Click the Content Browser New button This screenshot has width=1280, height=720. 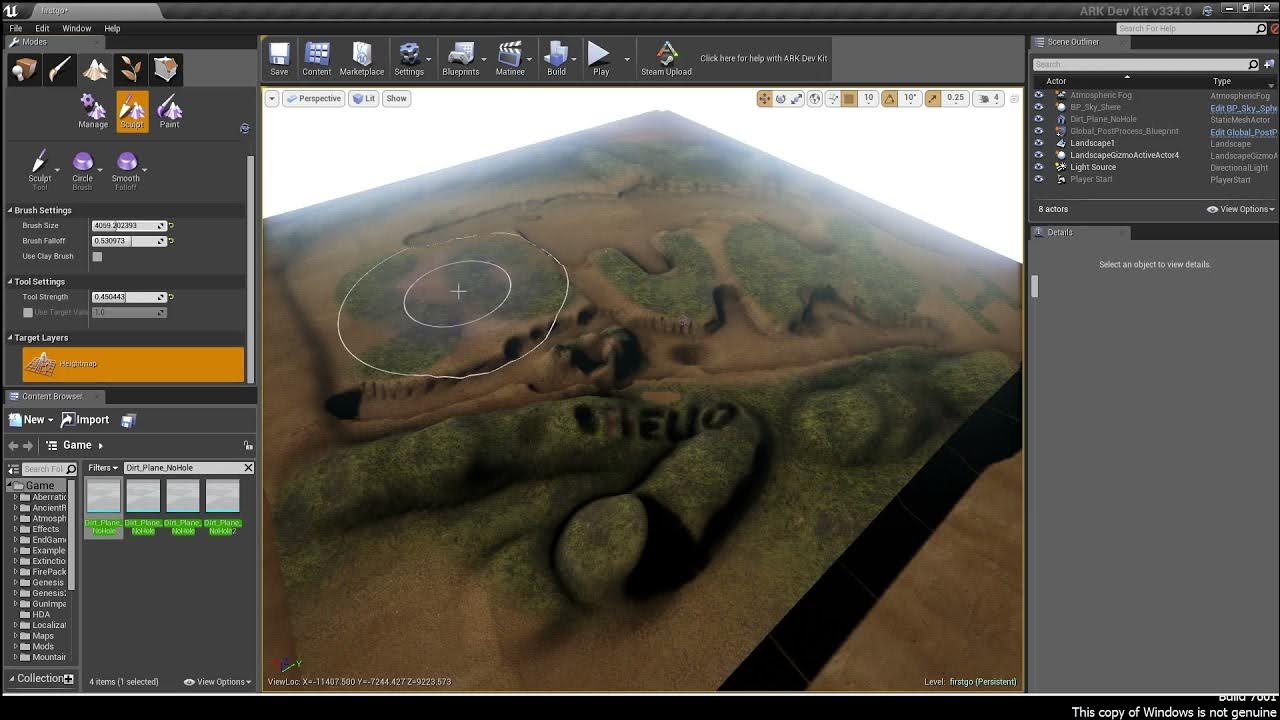coord(31,420)
